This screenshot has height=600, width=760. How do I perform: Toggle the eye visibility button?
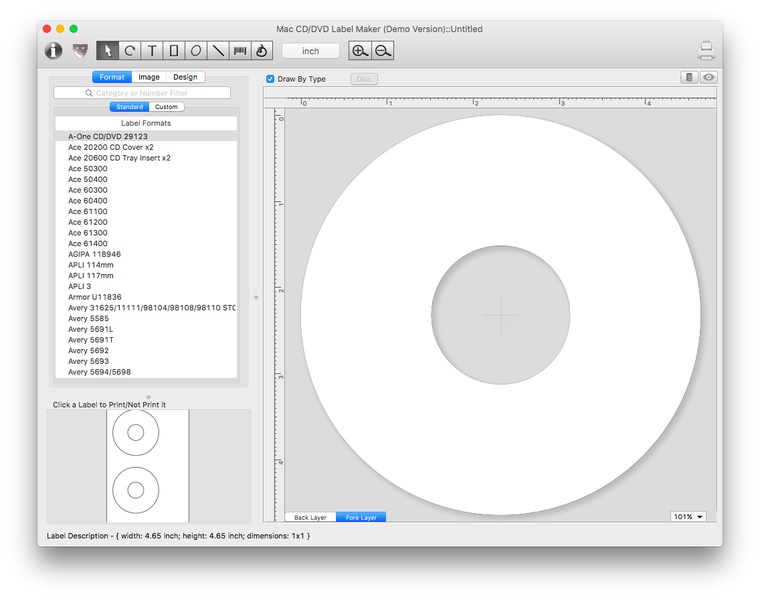(x=708, y=77)
